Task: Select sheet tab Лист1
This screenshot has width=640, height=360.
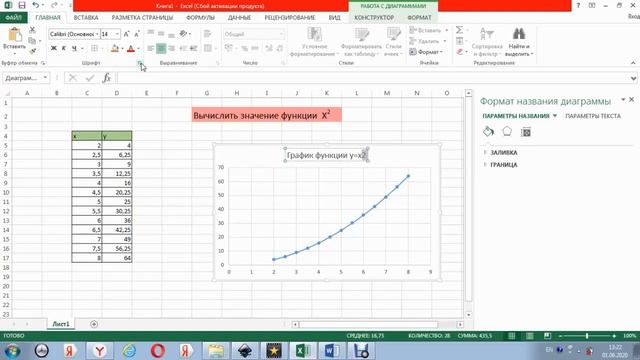Action: [60, 324]
